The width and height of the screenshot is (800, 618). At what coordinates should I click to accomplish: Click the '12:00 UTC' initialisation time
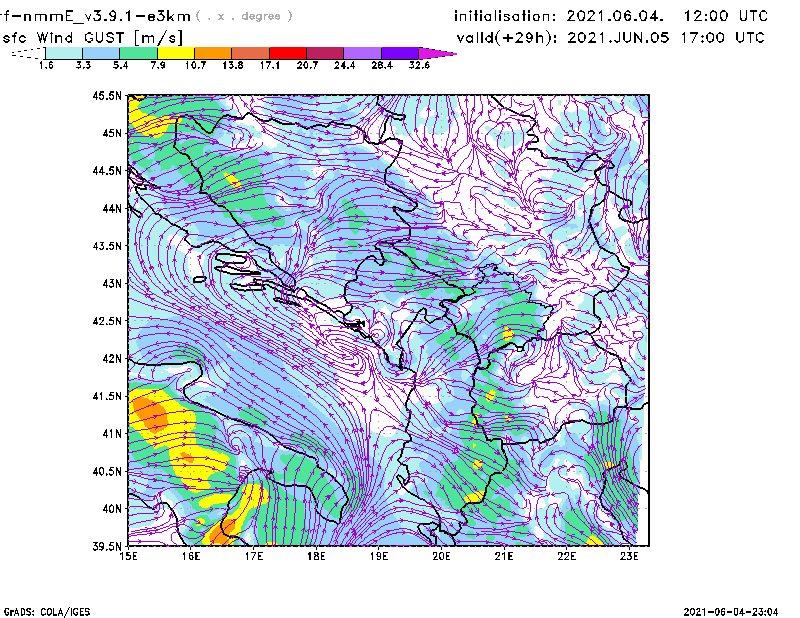point(726,16)
